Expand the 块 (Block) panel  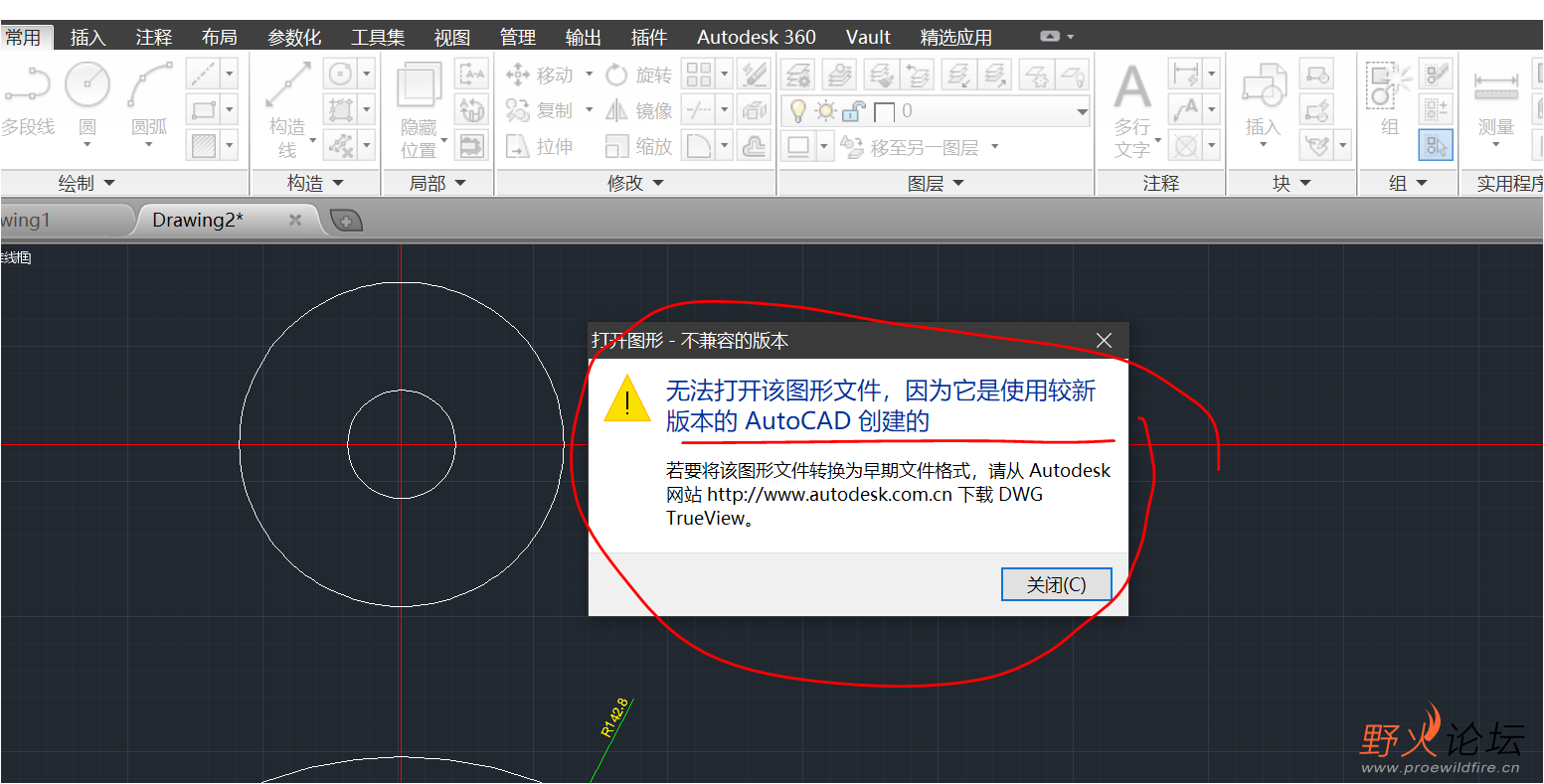pos(1292,183)
